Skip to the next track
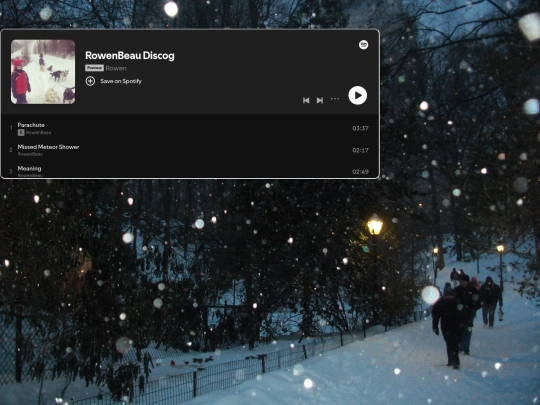The height and width of the screenshot is (405, 540). click(320, 100)
